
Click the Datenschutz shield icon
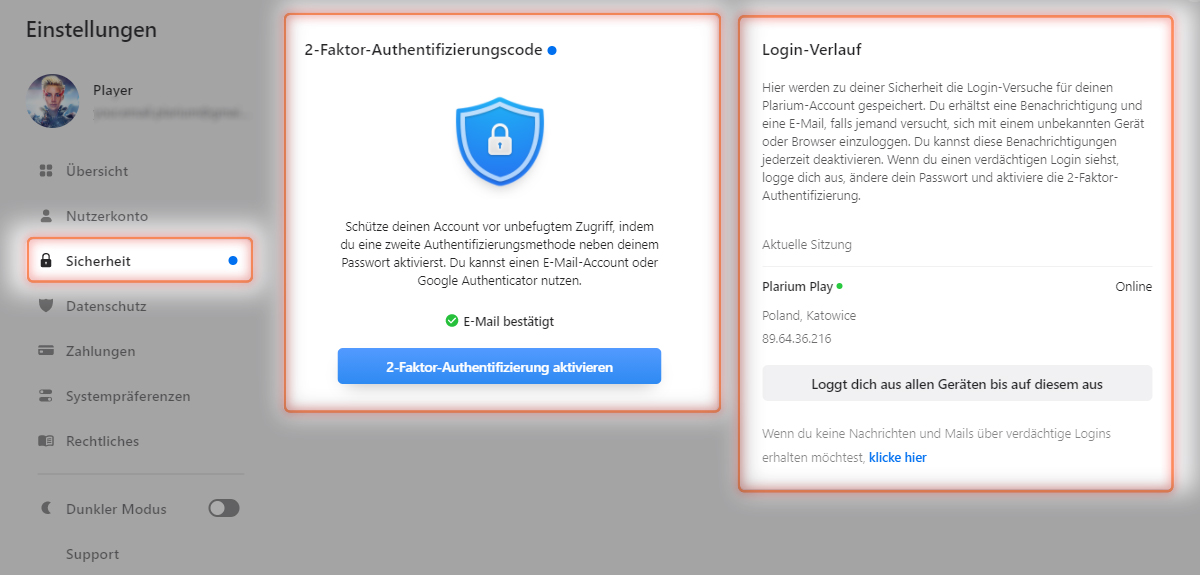[x=45, y=306]
